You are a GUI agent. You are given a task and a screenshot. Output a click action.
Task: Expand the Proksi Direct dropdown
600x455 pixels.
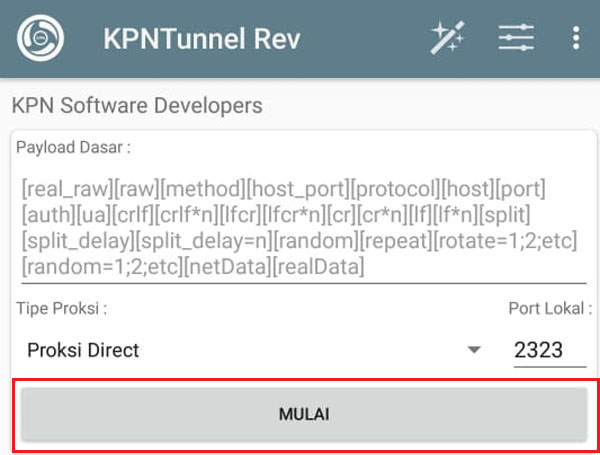click(x=253, y=350)
